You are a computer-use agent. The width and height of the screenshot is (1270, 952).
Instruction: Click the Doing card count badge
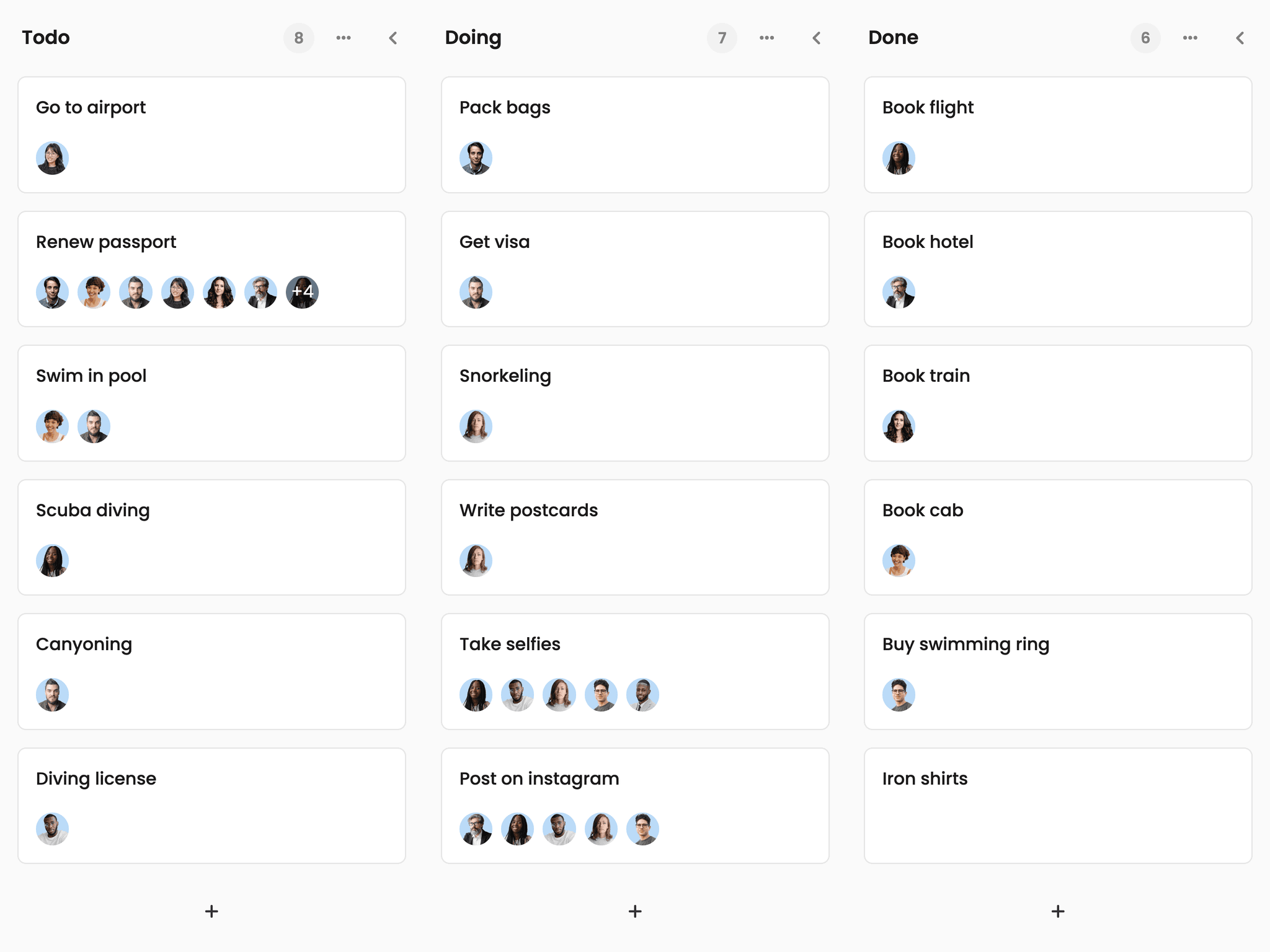(722, 38)
